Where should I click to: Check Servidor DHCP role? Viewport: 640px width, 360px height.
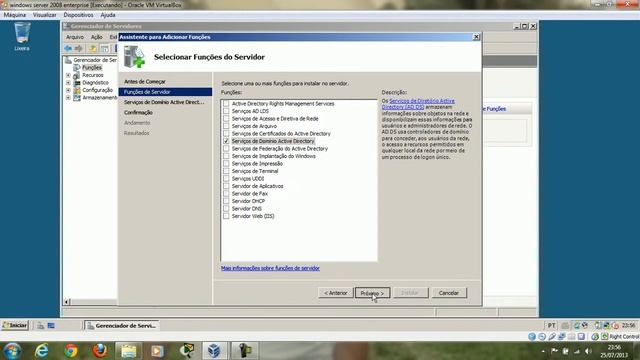tap(226, 201)
